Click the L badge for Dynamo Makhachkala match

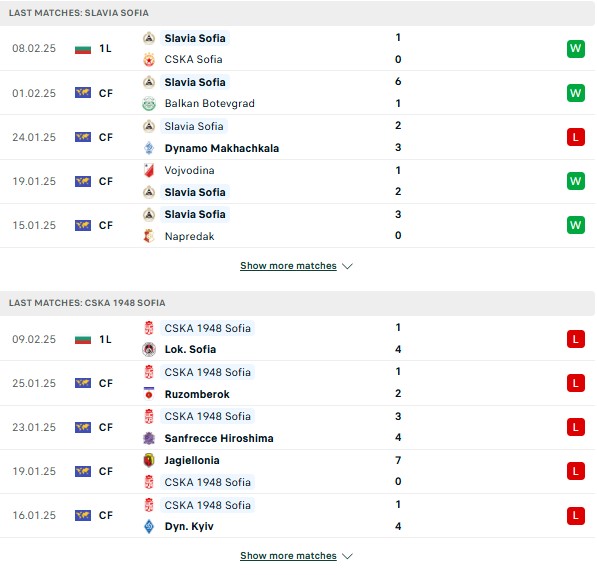pyautogui.click(x=576, y=137)
